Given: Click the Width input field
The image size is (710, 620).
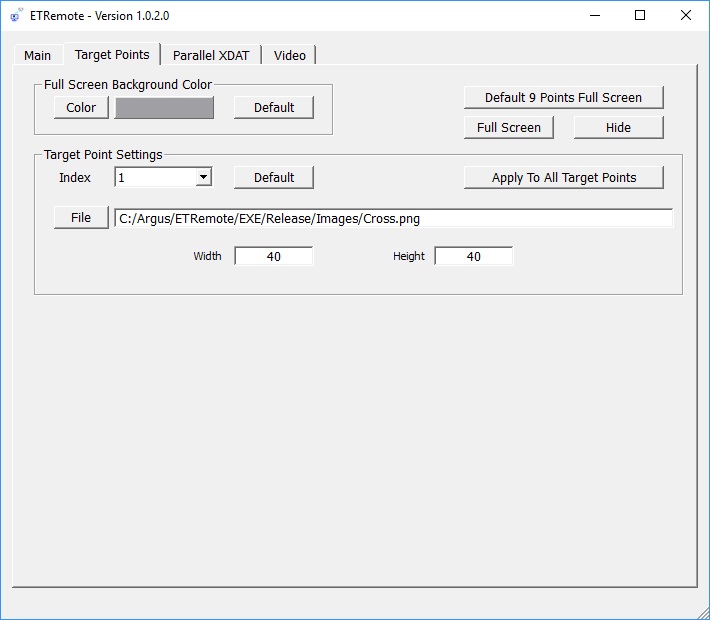Looking at the screenshot, I should click(x=273, y=256).
